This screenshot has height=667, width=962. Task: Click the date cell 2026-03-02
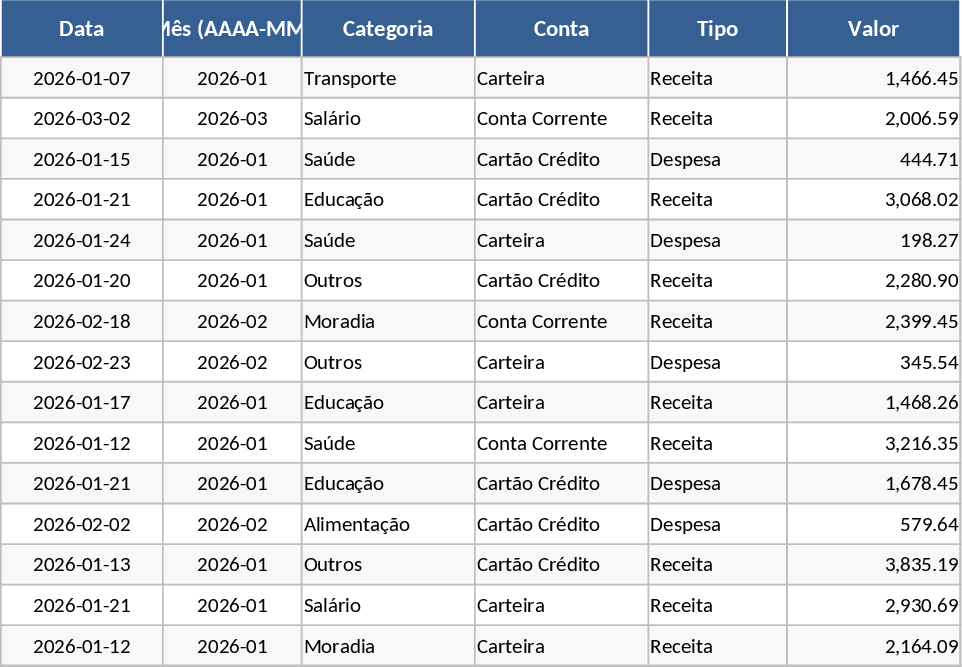point(82,118)
